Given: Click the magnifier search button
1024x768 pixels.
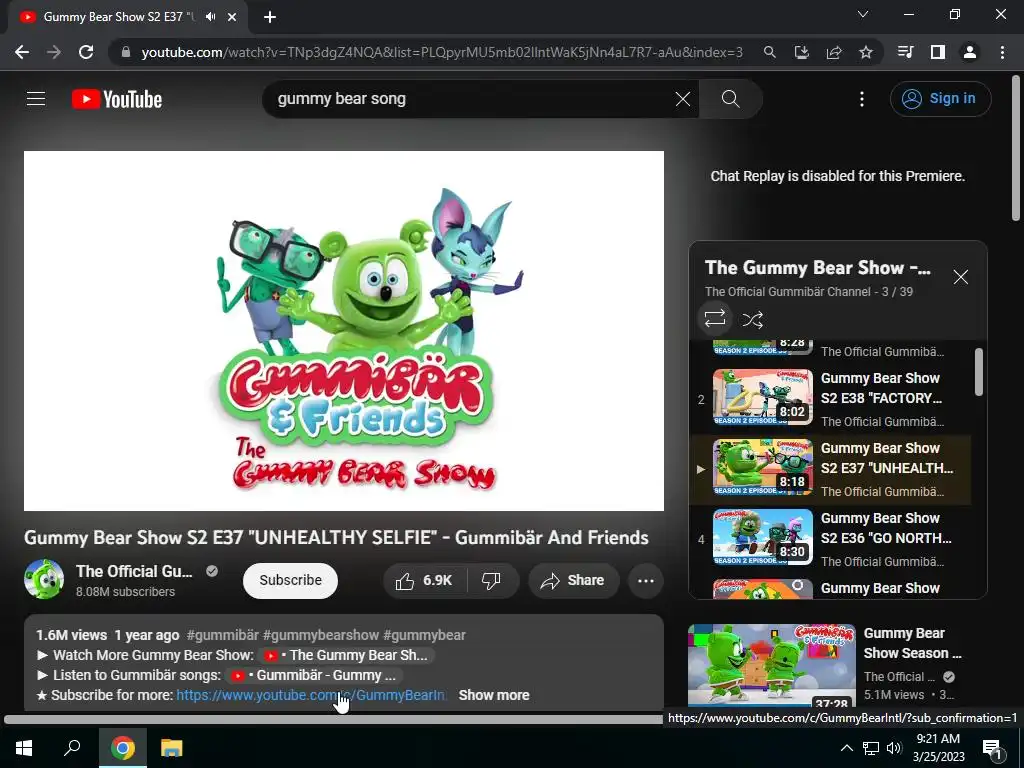Looking at the screenshot, I should click(x=730, y=99).
